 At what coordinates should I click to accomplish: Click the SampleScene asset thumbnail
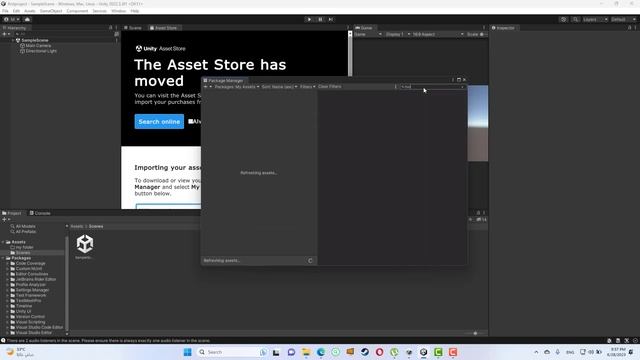pos(85,244)
